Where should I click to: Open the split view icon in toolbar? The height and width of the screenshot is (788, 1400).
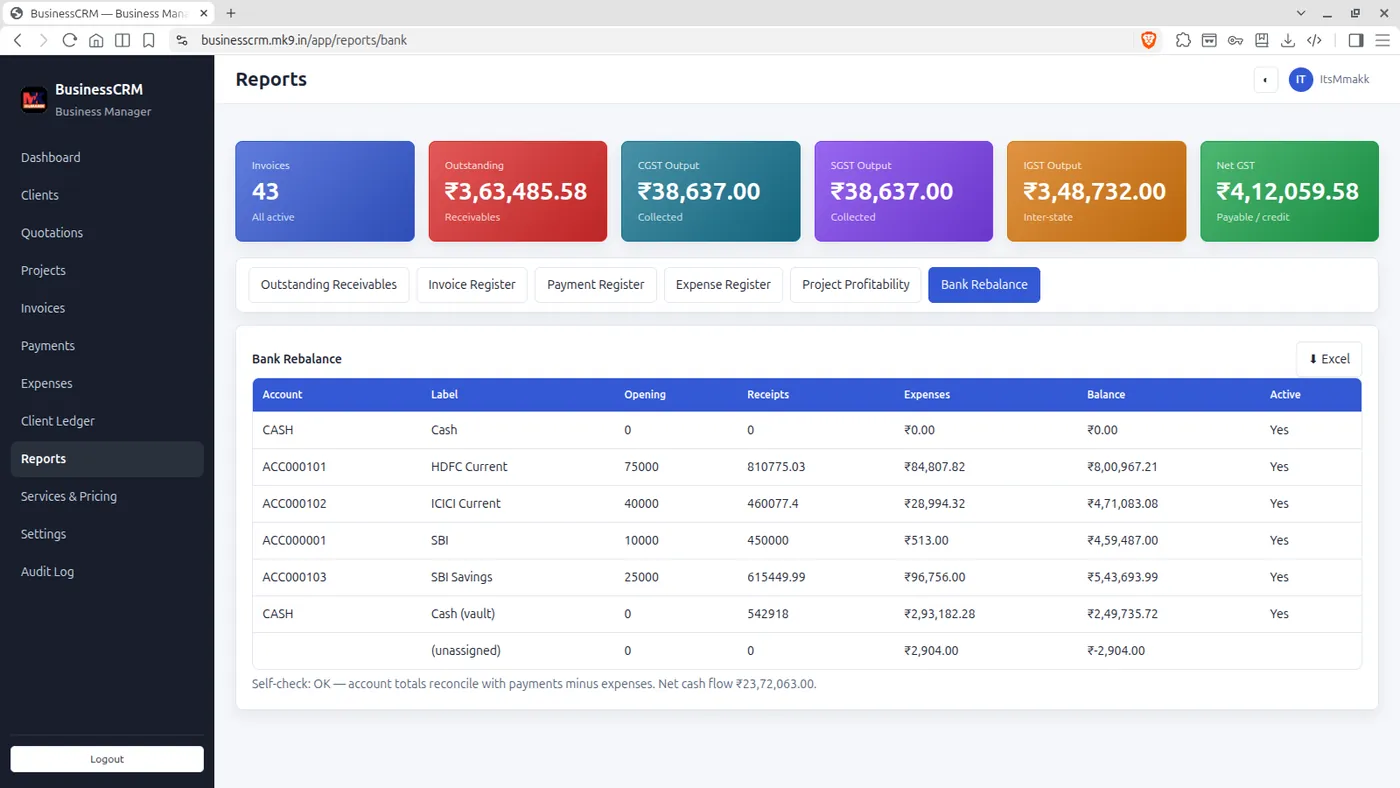122,40
